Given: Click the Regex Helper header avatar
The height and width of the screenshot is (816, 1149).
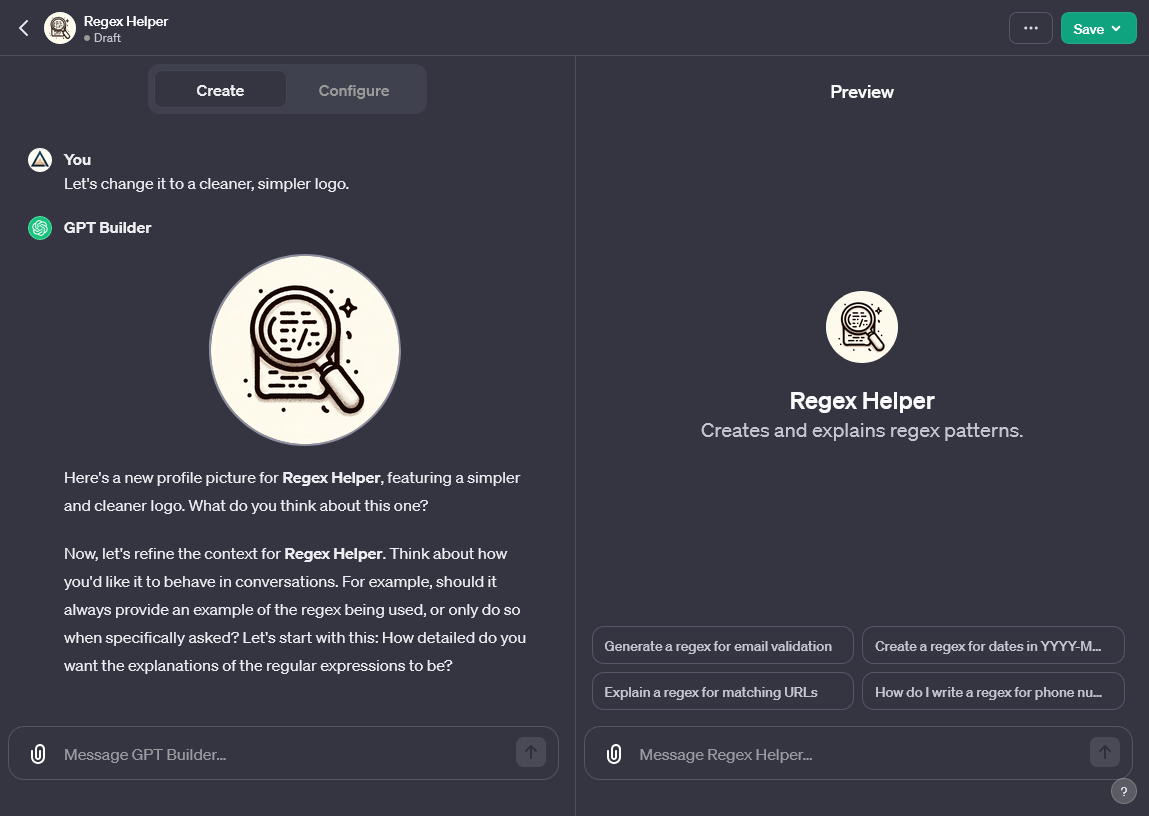Looking at the screenshot, I should 60,29.
